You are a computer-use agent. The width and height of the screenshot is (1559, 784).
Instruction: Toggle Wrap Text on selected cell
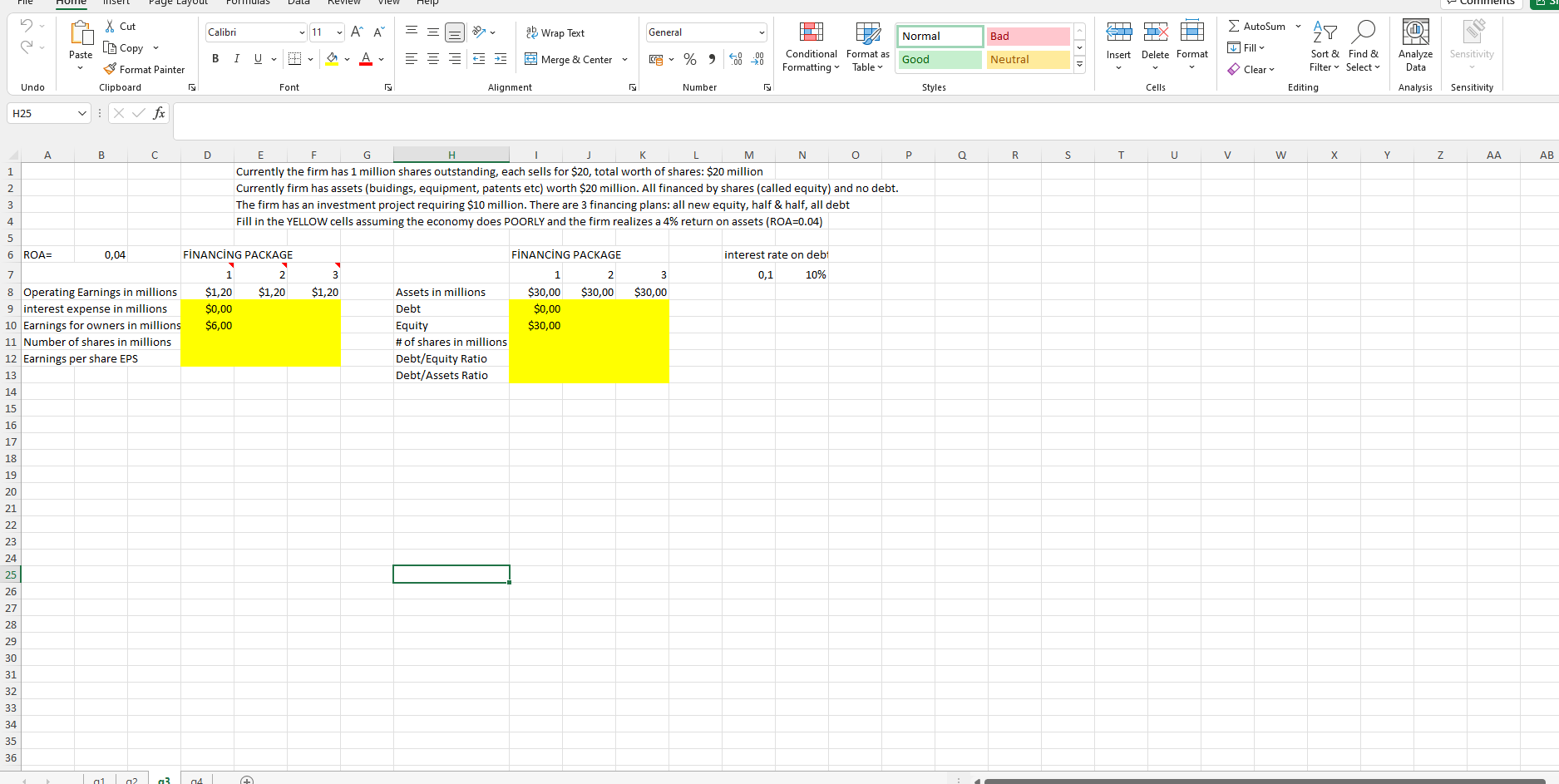coord(554,32)
